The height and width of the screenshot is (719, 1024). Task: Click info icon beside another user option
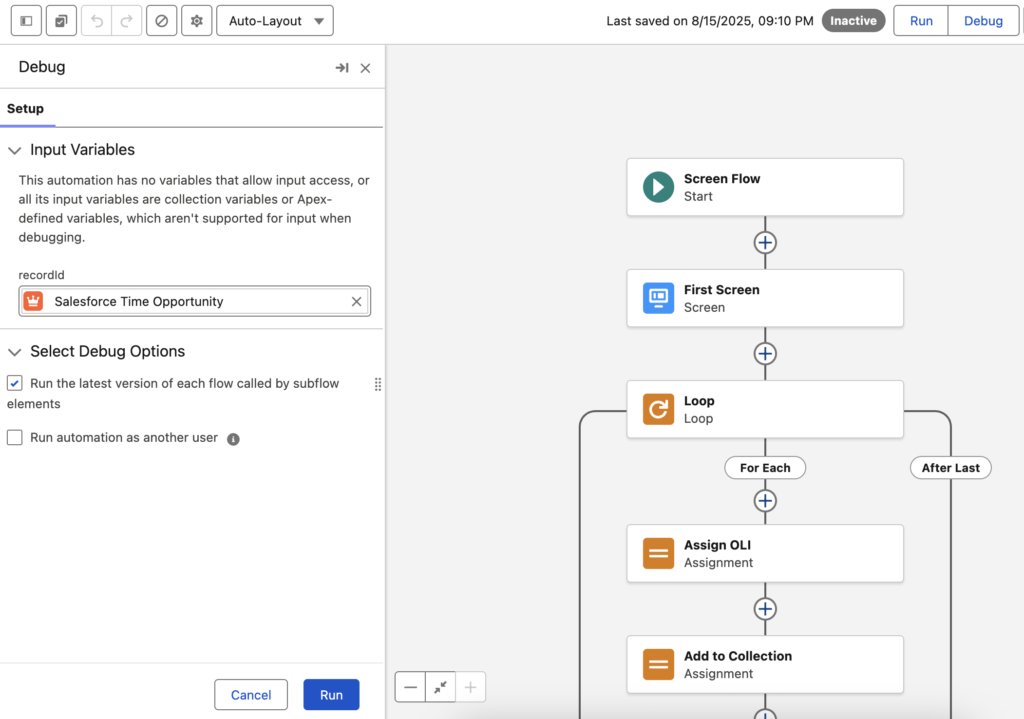[x=233, y=439]
